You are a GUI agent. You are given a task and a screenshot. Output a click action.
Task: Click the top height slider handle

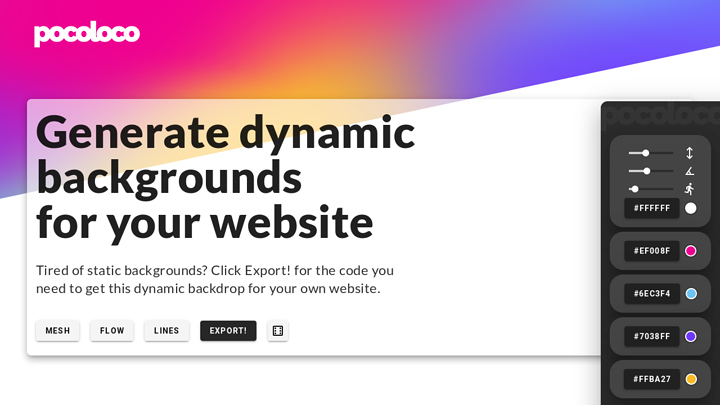[646, 153]
